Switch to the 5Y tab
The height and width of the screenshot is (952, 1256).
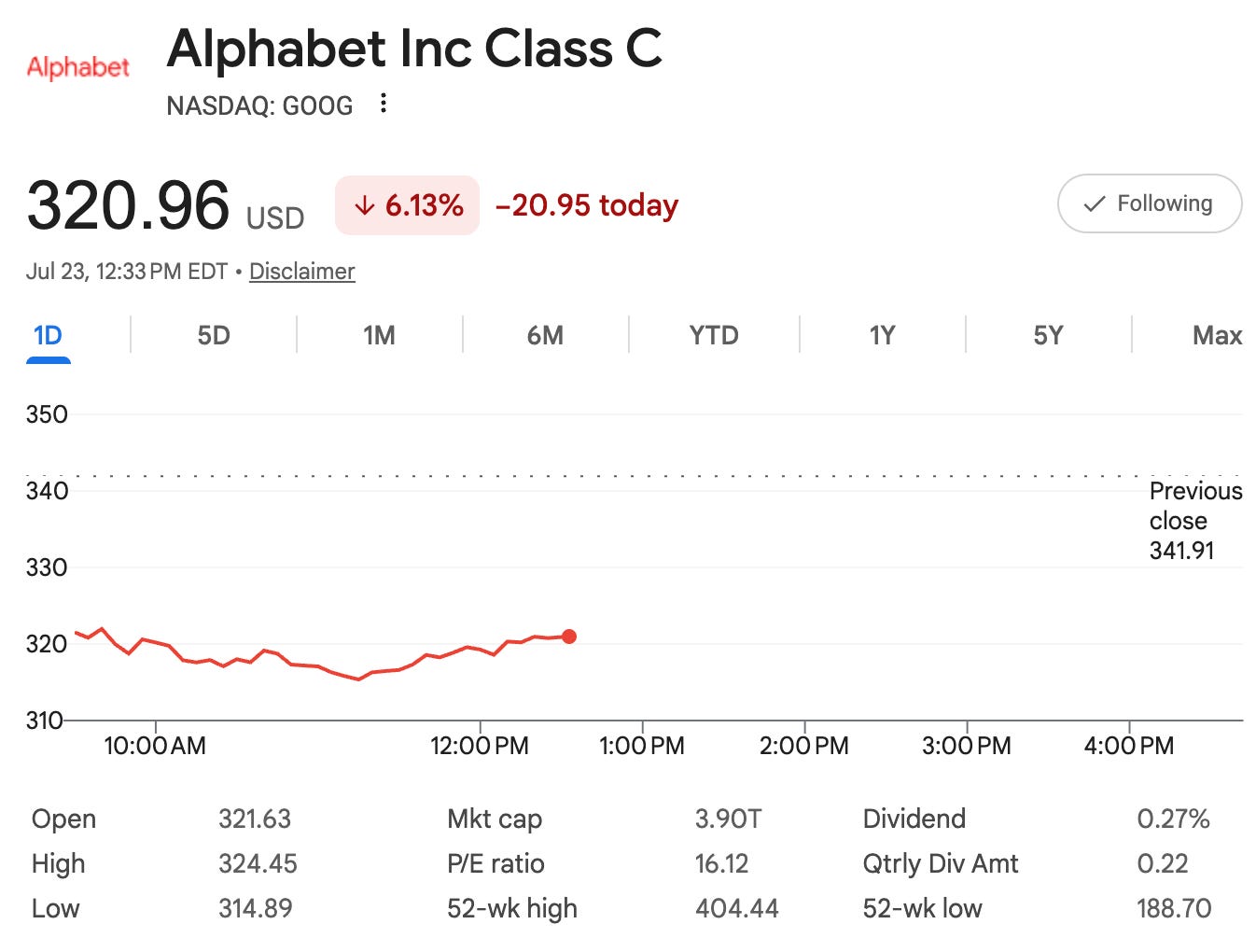[x=1048, y=335]
